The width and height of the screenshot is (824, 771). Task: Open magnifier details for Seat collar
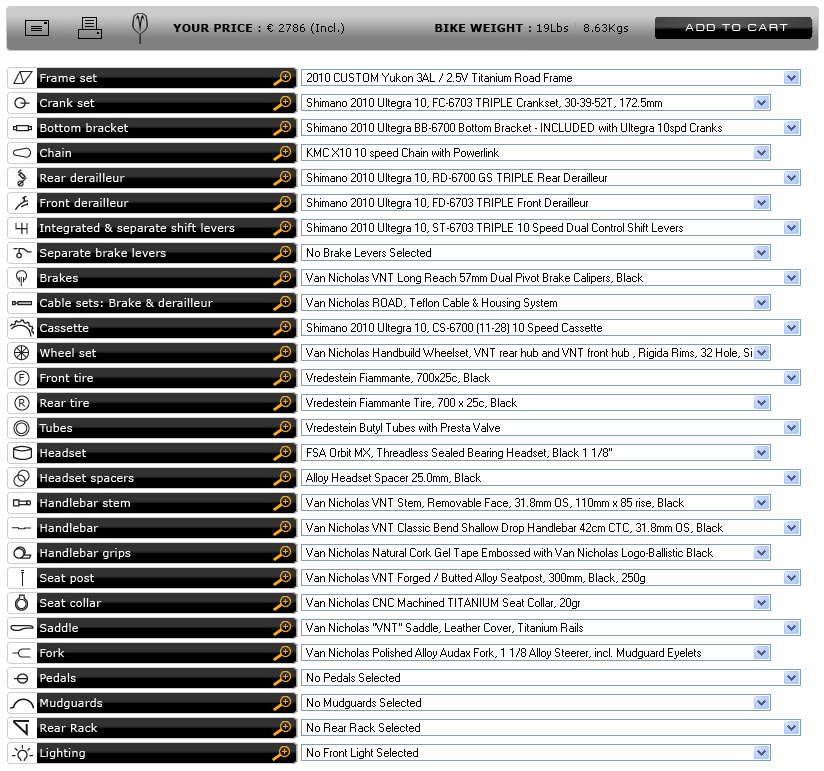(x=283, y=603)
